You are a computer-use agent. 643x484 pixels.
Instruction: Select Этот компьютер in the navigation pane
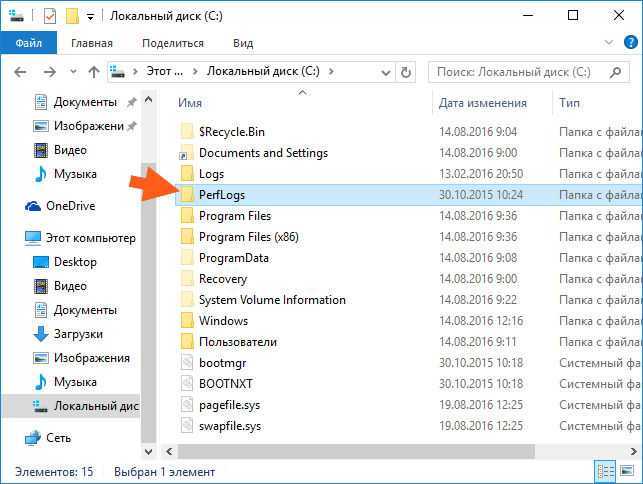[x=80, y=238]
